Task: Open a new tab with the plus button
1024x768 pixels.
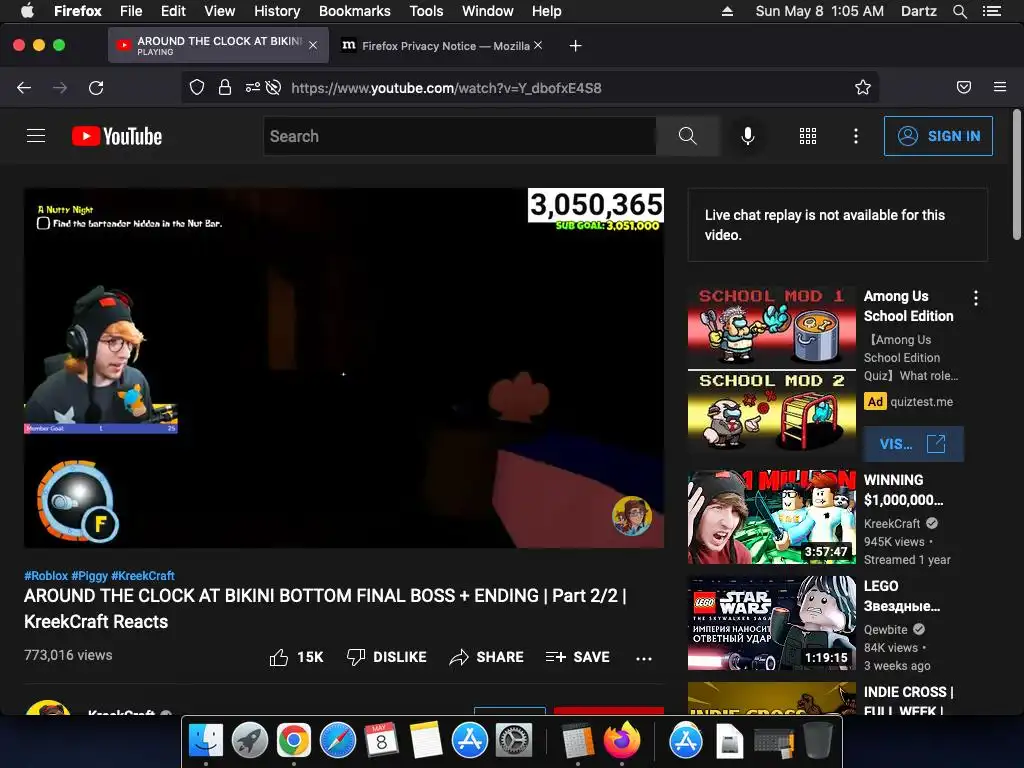Action: (575, 46)
